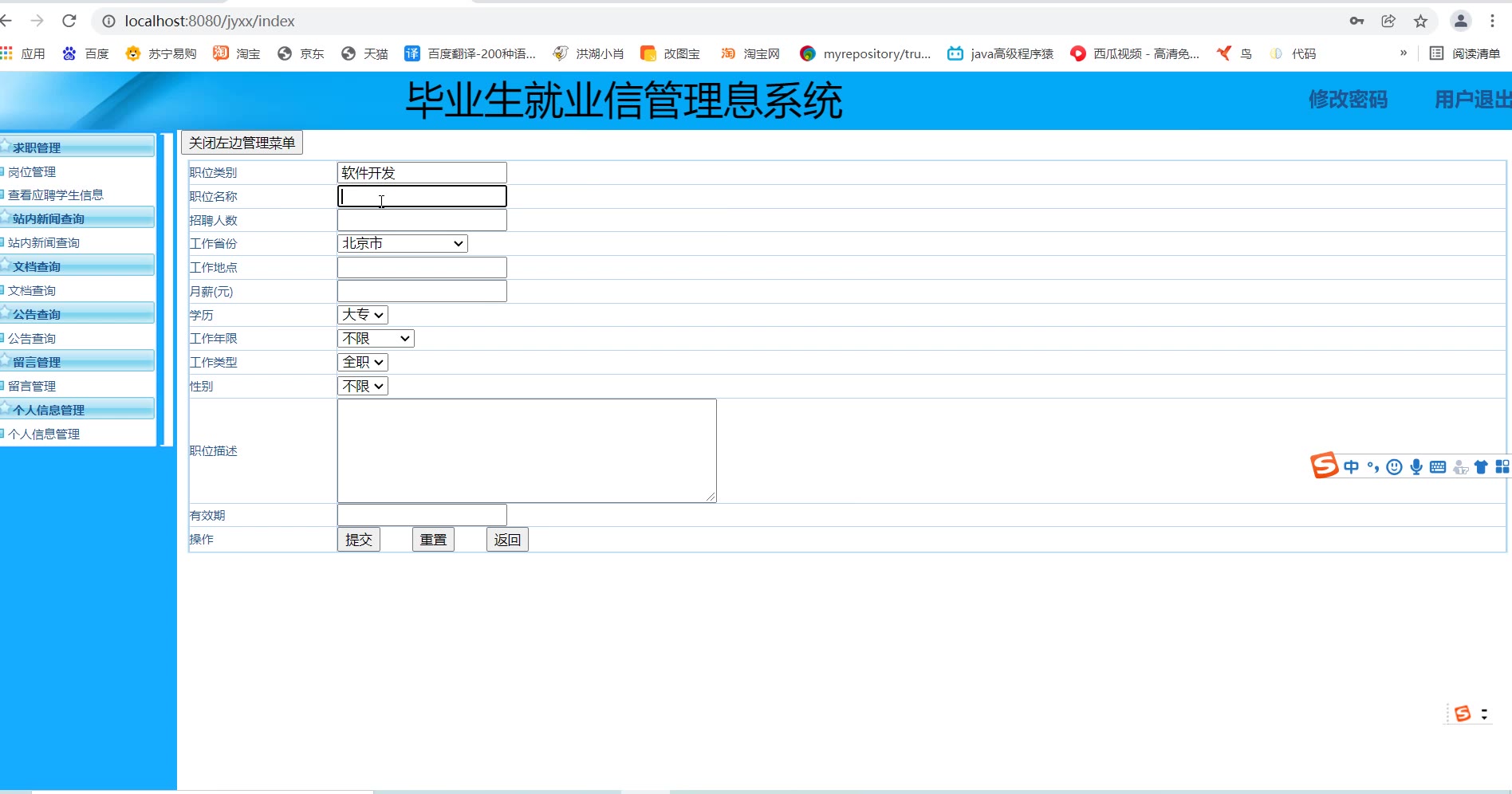Click the site info icon in address bar
Image resolution: width=1512 pixels, height=794 pixels.
coord(109,22)
